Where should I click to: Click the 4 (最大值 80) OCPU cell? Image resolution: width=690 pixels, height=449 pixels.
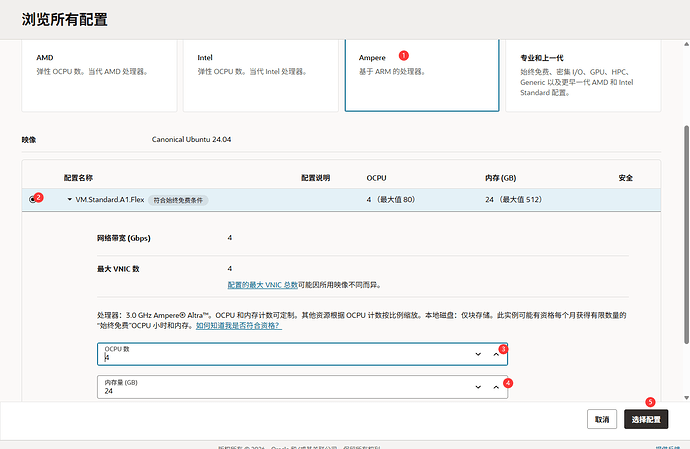coord(391,199)
